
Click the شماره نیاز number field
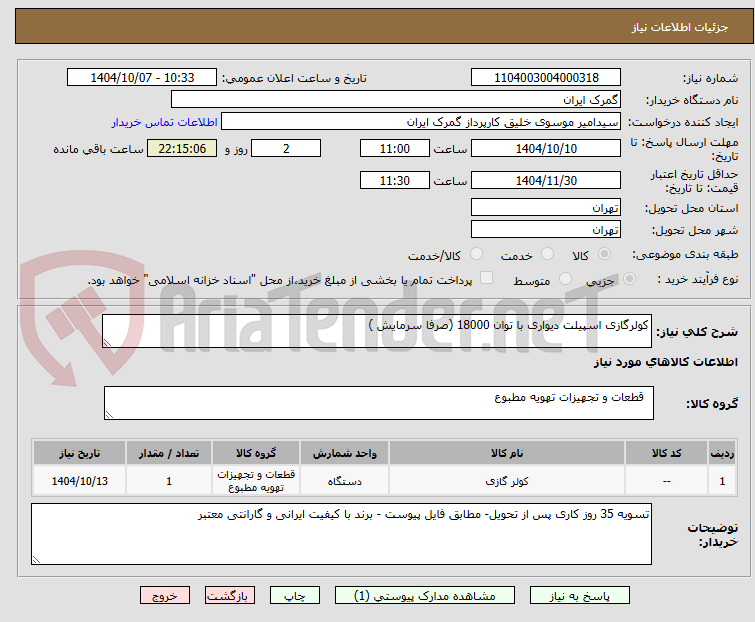[x=546, y=78]
